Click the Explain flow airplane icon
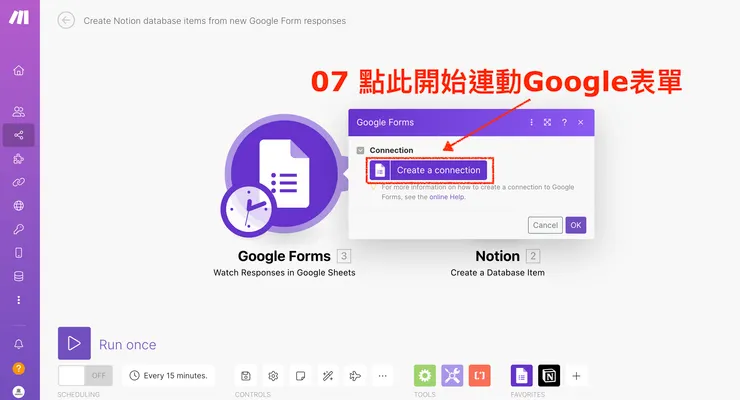The image size is (740, 400). pyautogui.click(x=355, y=376)
